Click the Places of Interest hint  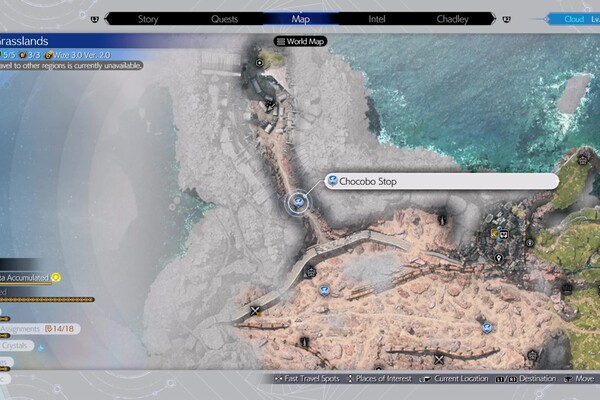pos(380,379)
